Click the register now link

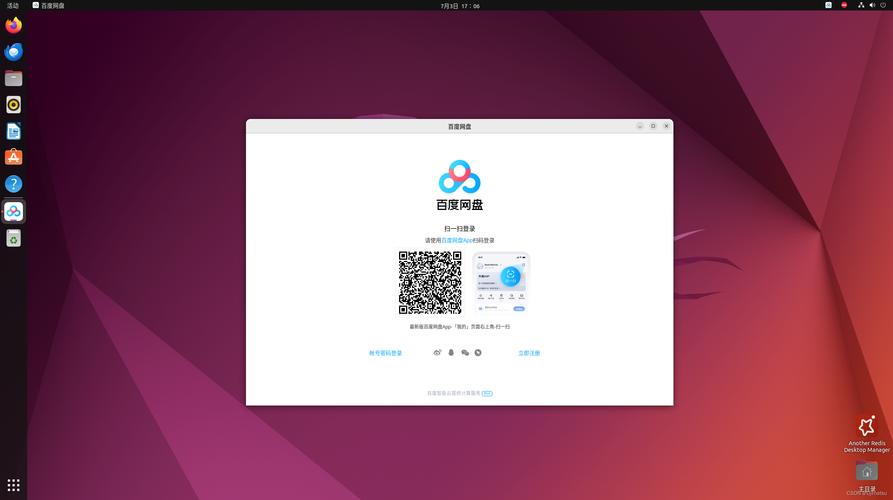click(x=529, y=353)
